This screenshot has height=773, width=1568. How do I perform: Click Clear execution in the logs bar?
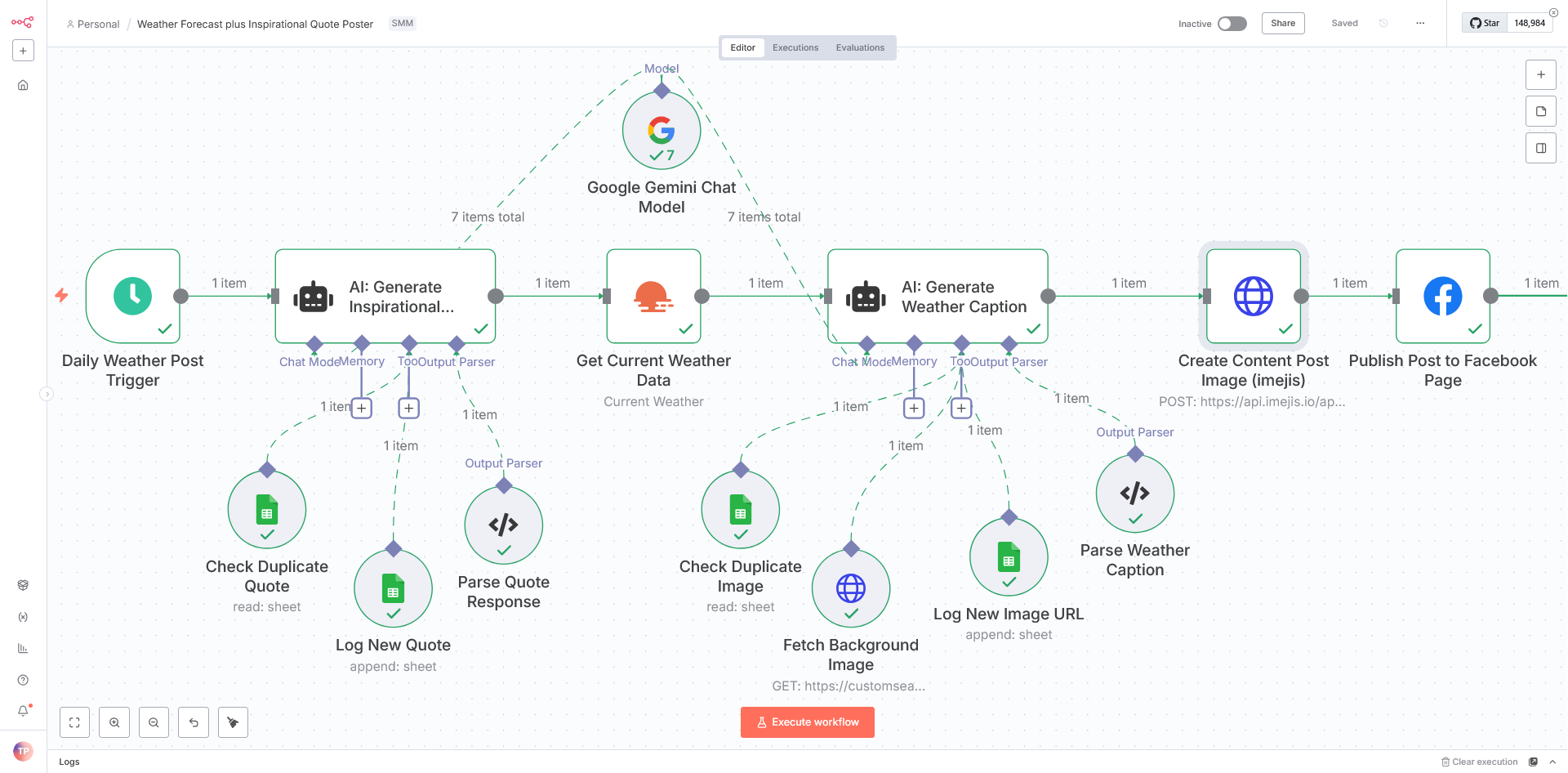pyautogui.click(x=1479, y=762)
